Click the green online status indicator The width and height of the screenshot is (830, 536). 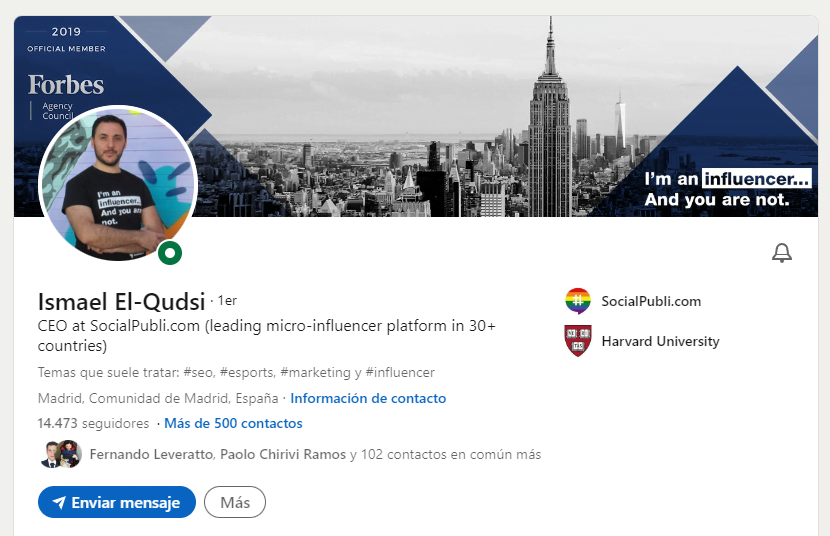170,253
